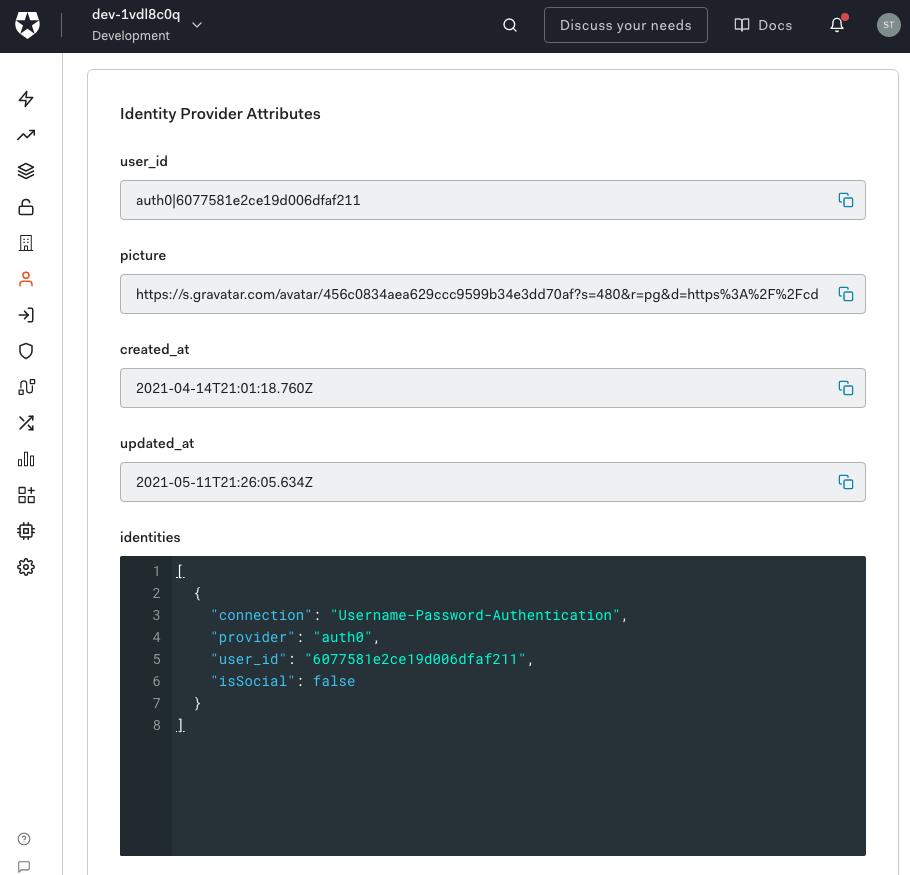
Task: Select the Authentication sign-in icon
Action: 25,314
